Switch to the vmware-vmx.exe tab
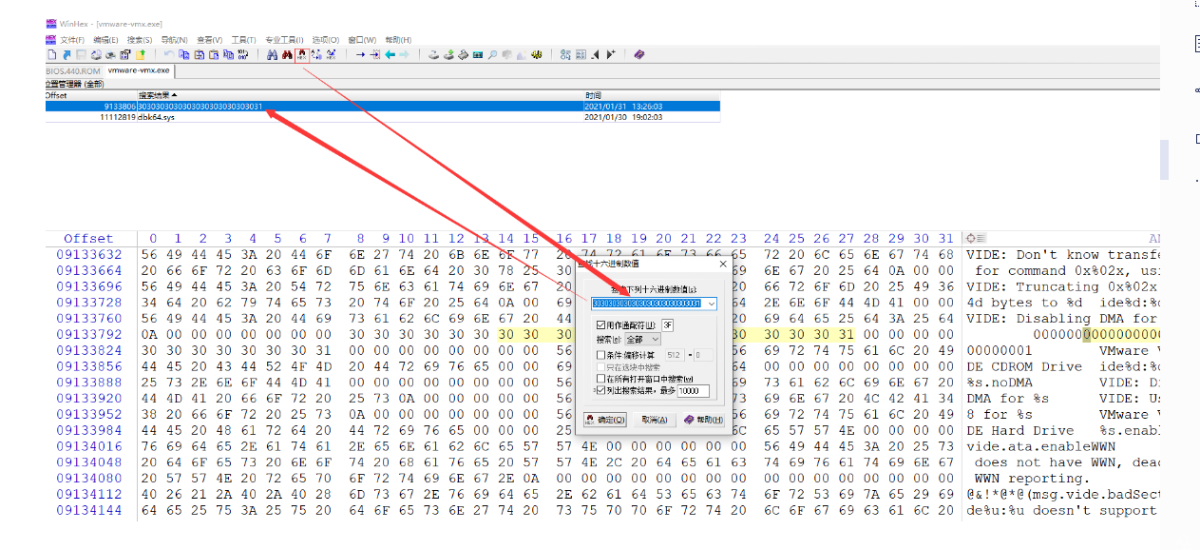The width and height of the screenshot is (1200, 550). tap(139, 71)
